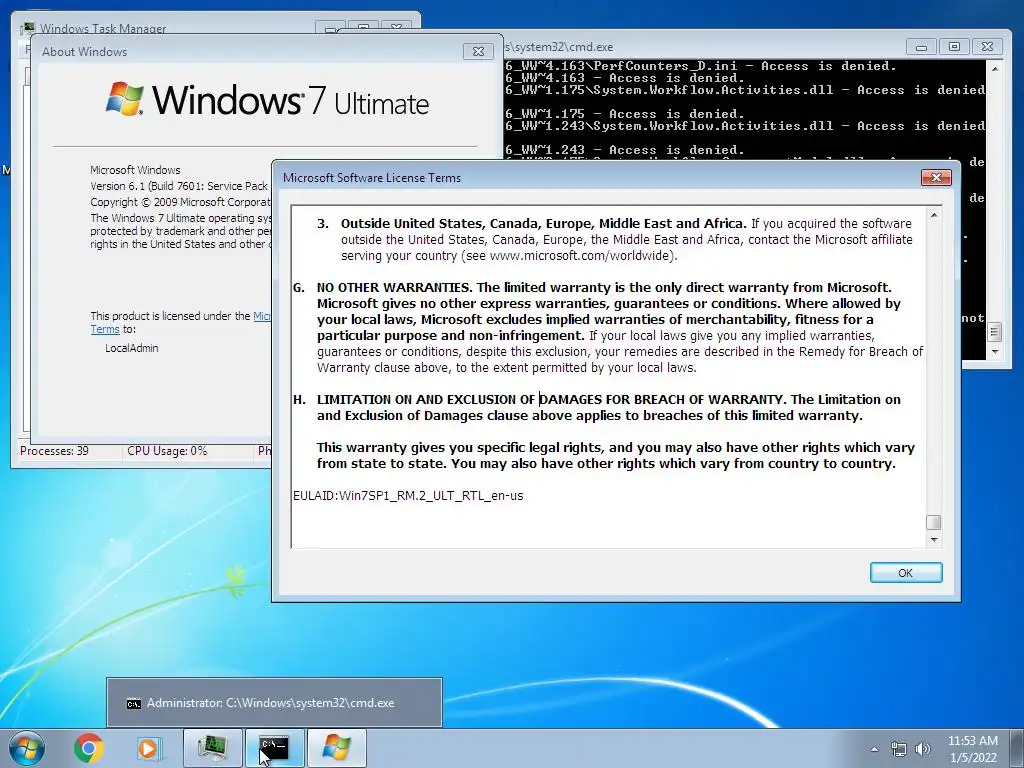Click 'Outside United States, Canada' clause heading
Screen dimensions: 1024x768
(x=543, y=223)
